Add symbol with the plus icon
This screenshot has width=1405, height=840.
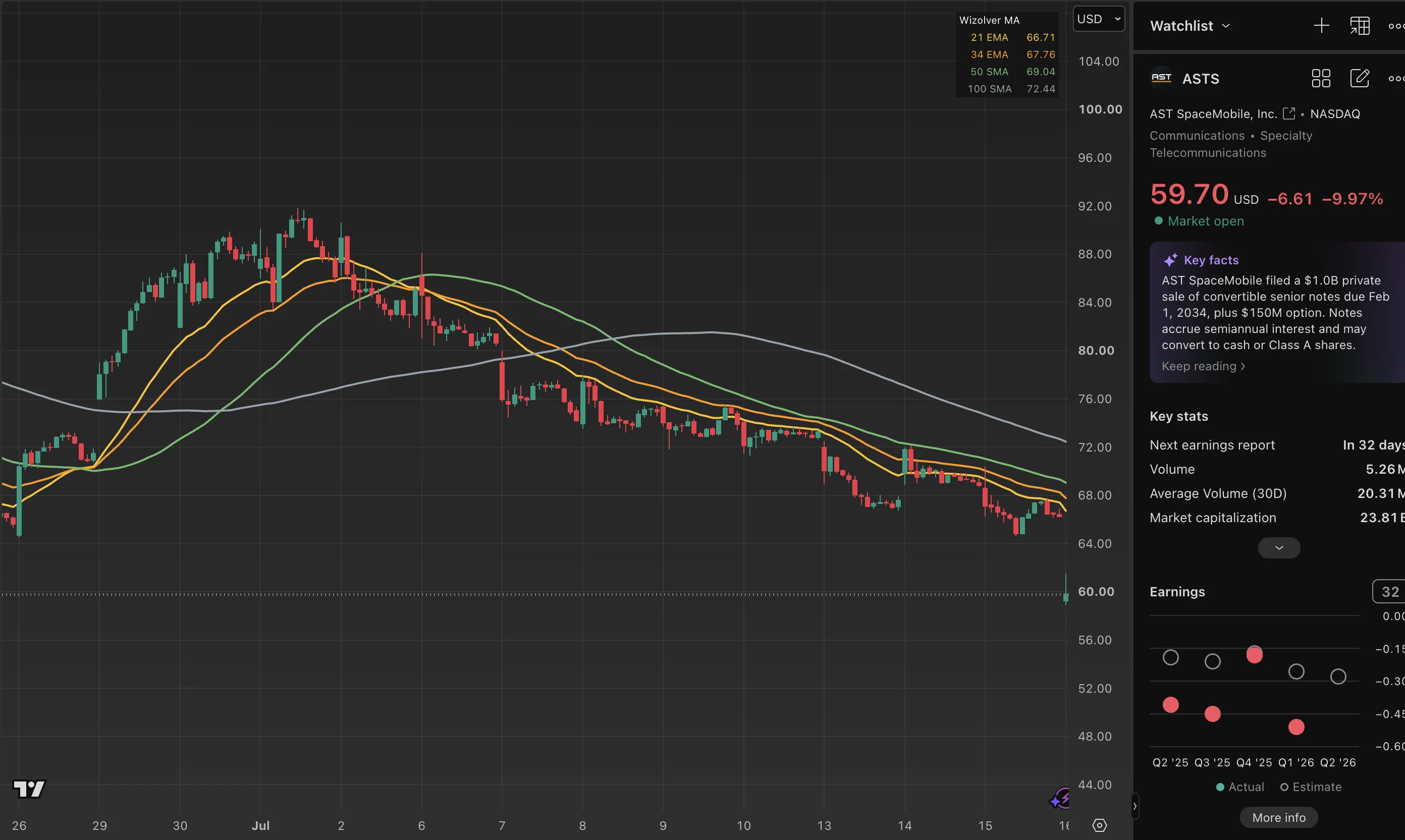click(1321, 25)
